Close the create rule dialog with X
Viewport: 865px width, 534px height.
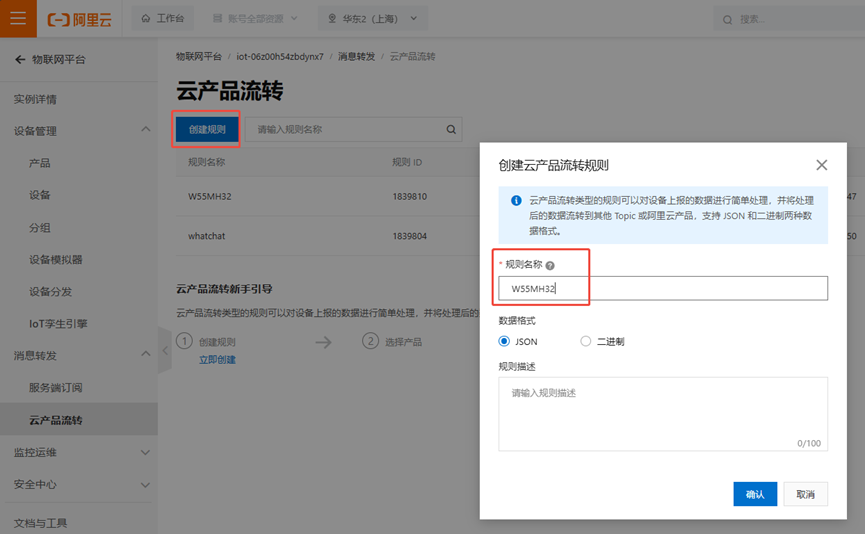click(x=821, y=165)
